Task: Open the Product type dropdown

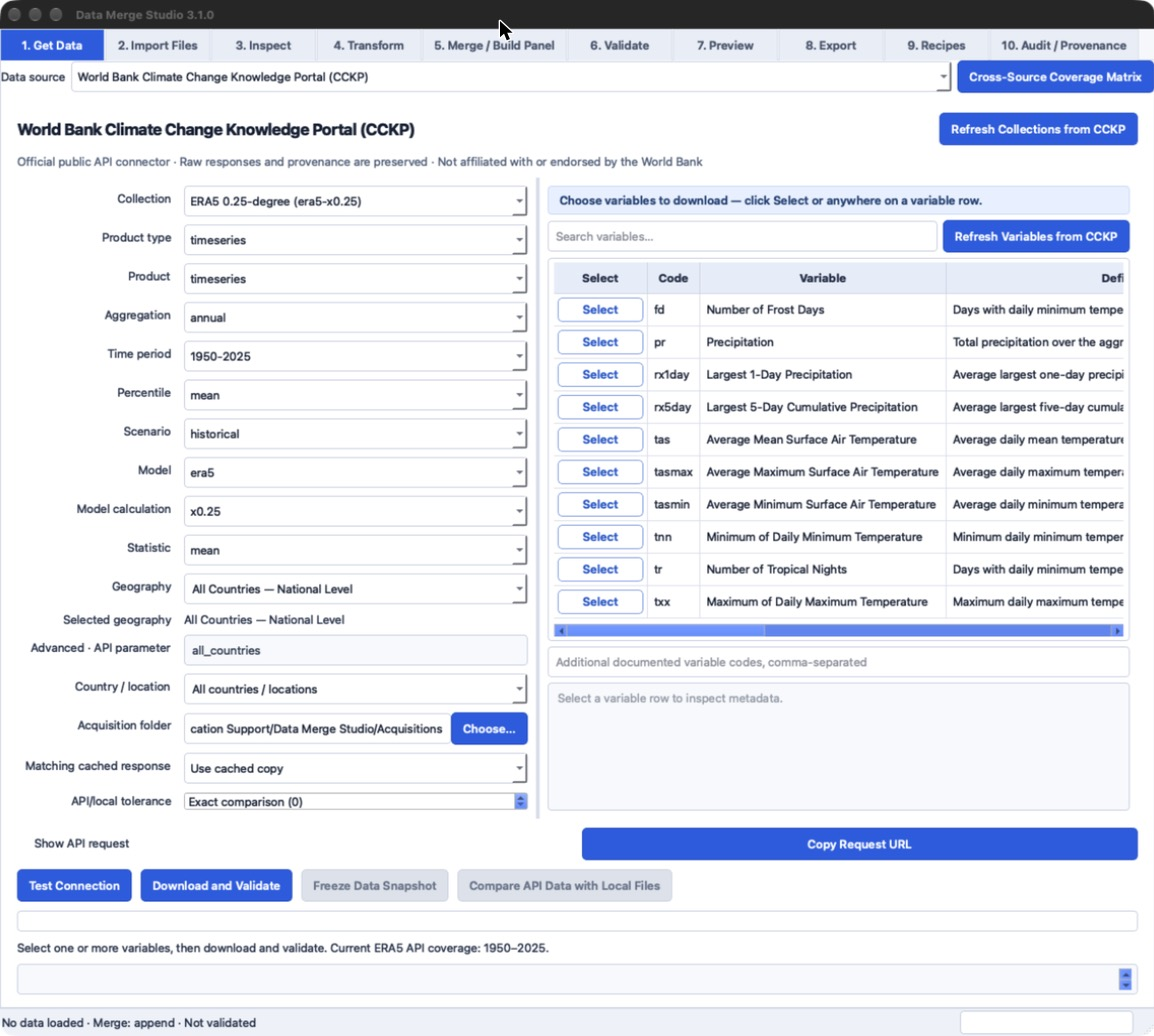Action: click(x=355, y=240)
